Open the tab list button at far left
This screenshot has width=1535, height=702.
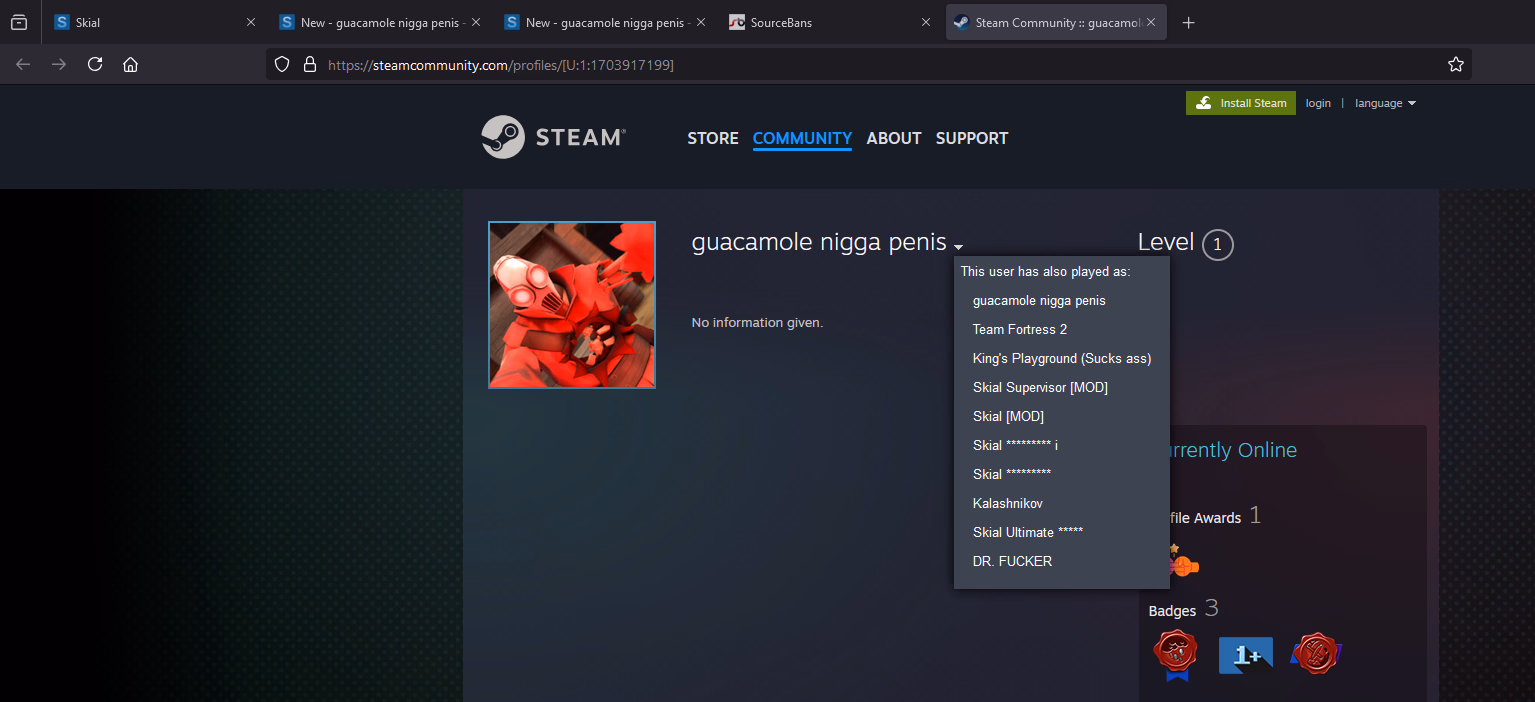pyautogui.click(x=19, y=22)
